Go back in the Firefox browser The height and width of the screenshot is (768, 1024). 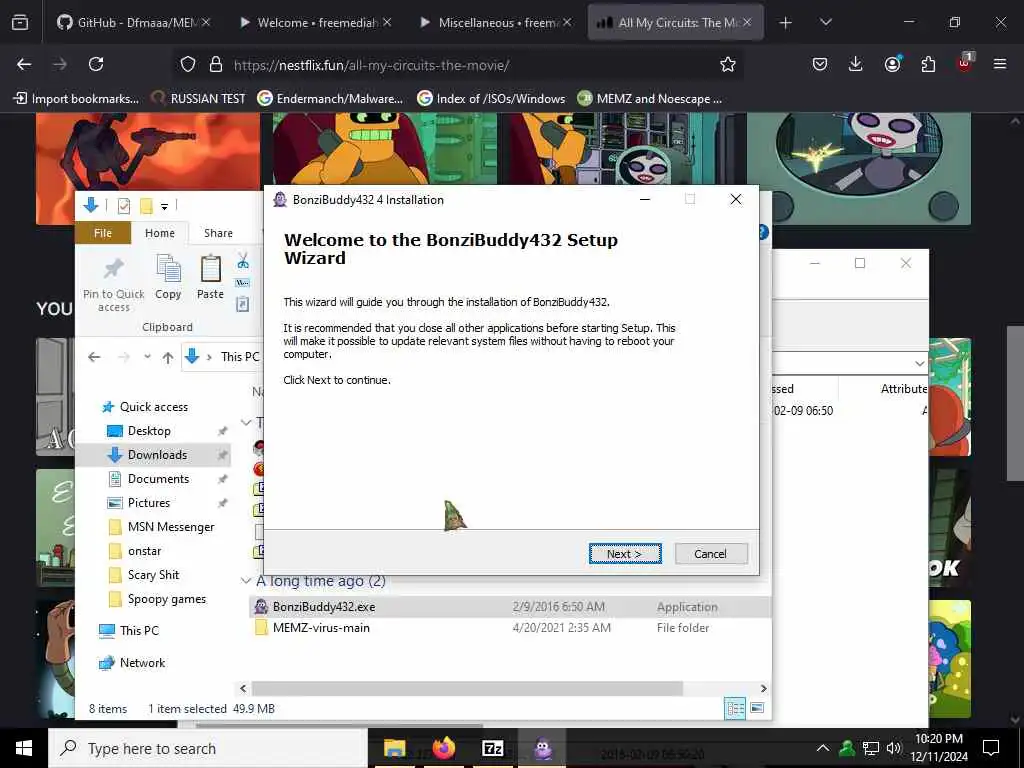[24, 64]
